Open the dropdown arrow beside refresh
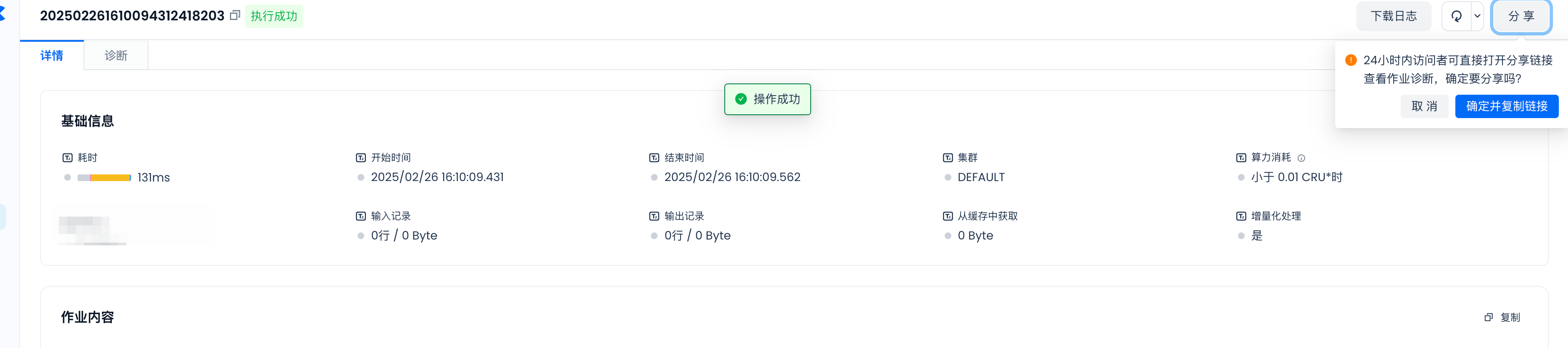This screenshot has width=1568, height=348. tap(1477, 16)
